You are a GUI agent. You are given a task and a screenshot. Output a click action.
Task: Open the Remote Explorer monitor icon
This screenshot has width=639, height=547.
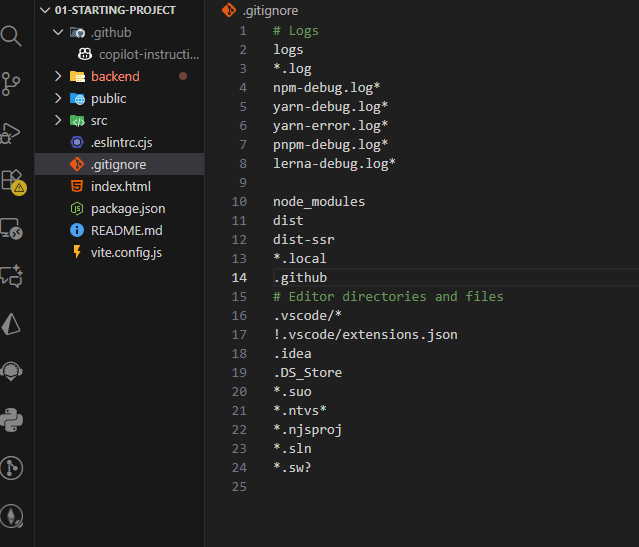(x=12, y=228)
